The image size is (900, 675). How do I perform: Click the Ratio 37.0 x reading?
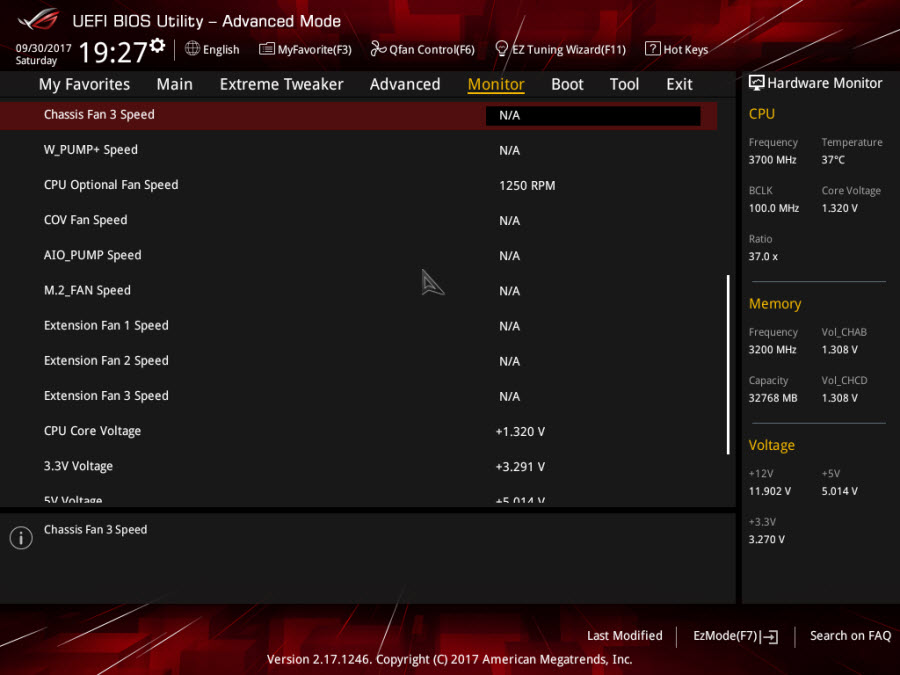click(x=763, y=257)
